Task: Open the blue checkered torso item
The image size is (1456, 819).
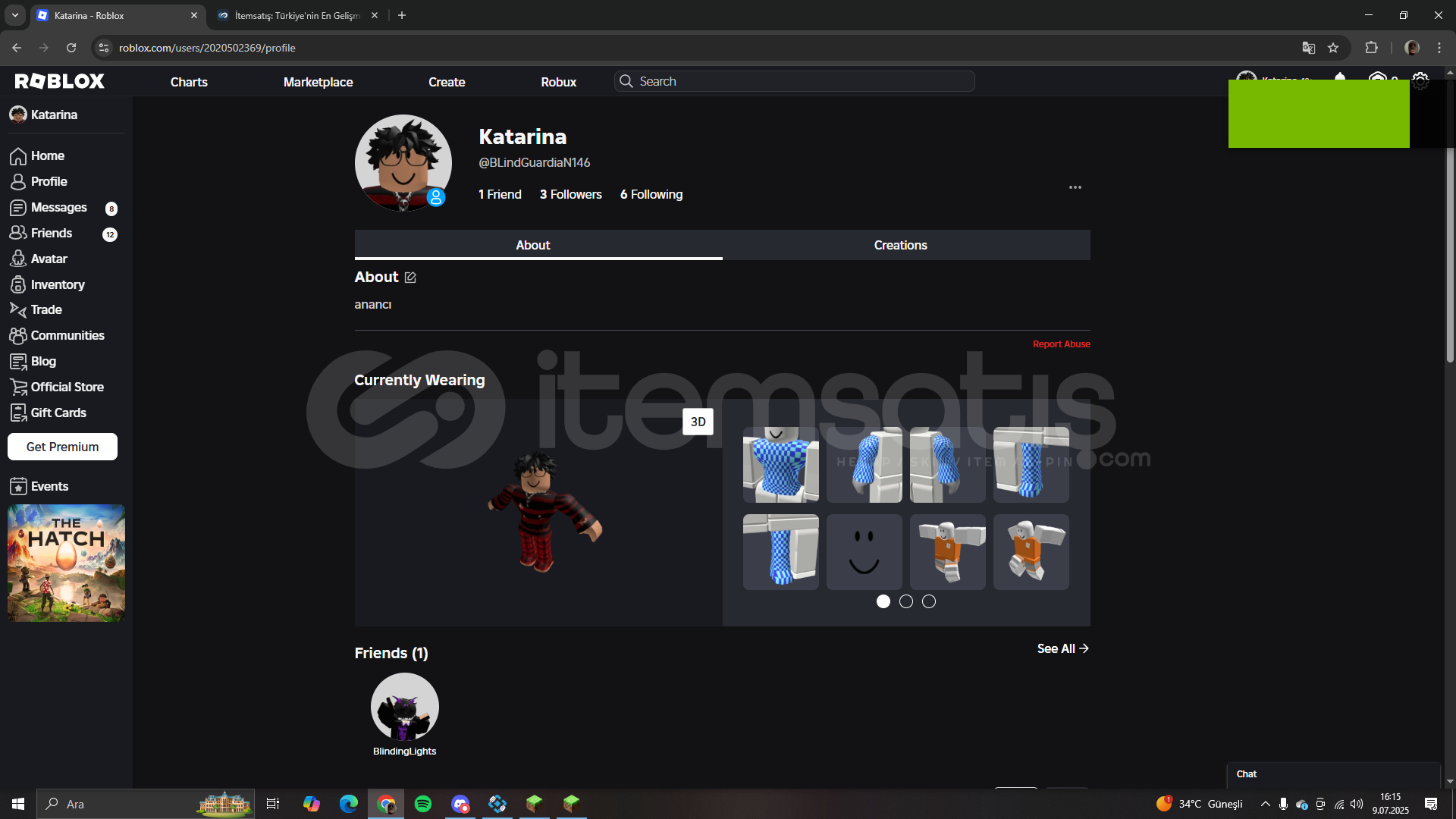Action: click(x=780, y=464)
